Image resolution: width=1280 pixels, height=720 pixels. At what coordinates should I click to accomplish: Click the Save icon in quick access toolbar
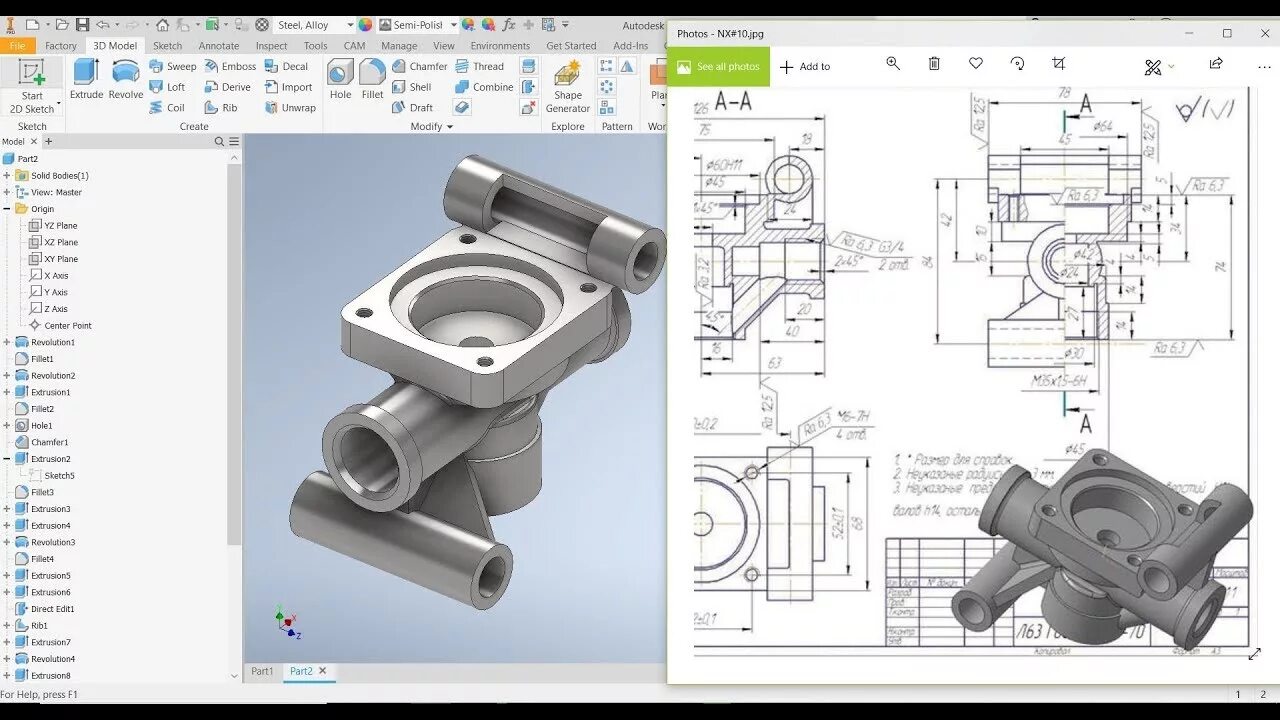pyautogui.click(x=82, y=25)
